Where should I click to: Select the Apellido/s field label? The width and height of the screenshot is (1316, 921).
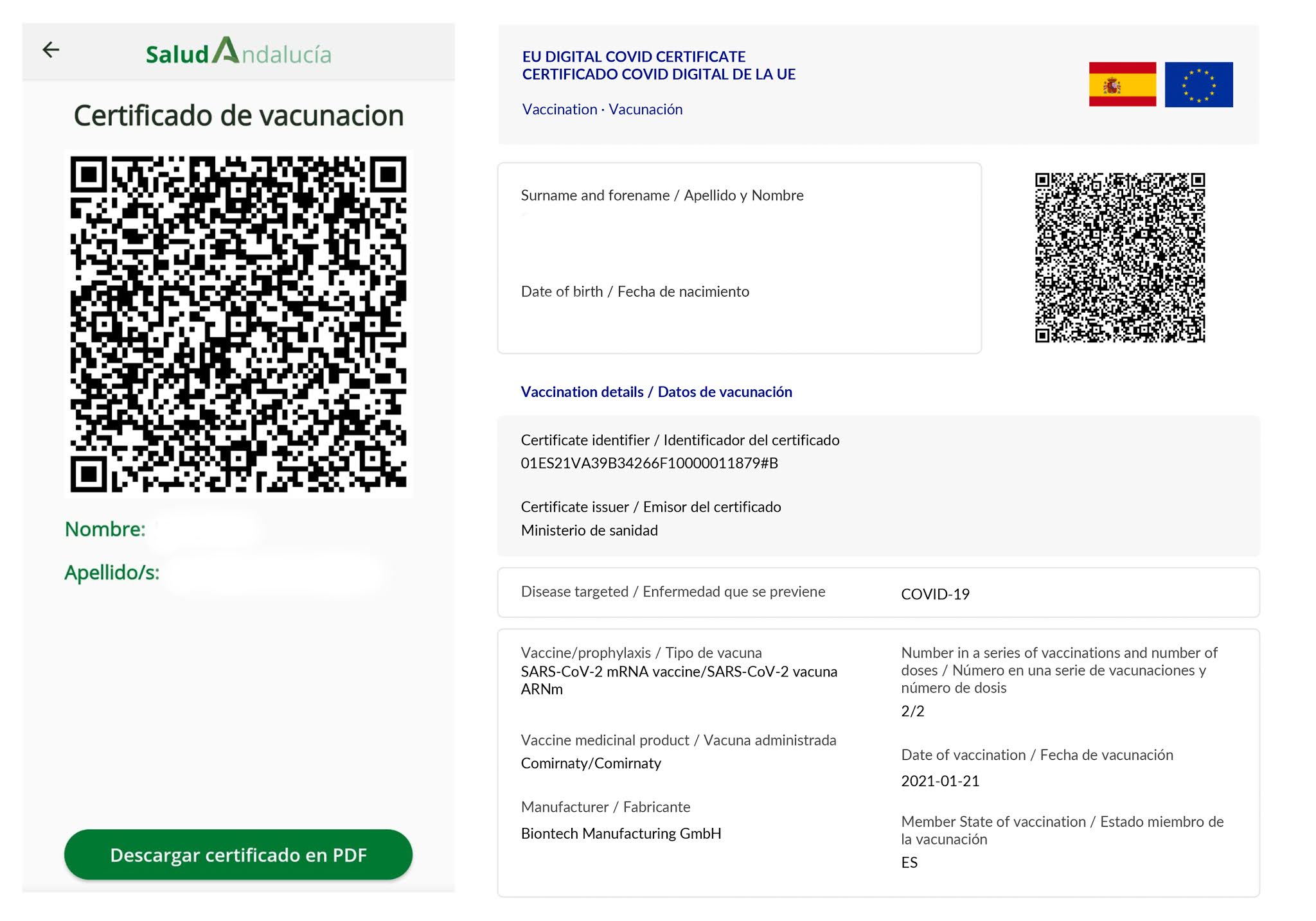coord(112,572)
